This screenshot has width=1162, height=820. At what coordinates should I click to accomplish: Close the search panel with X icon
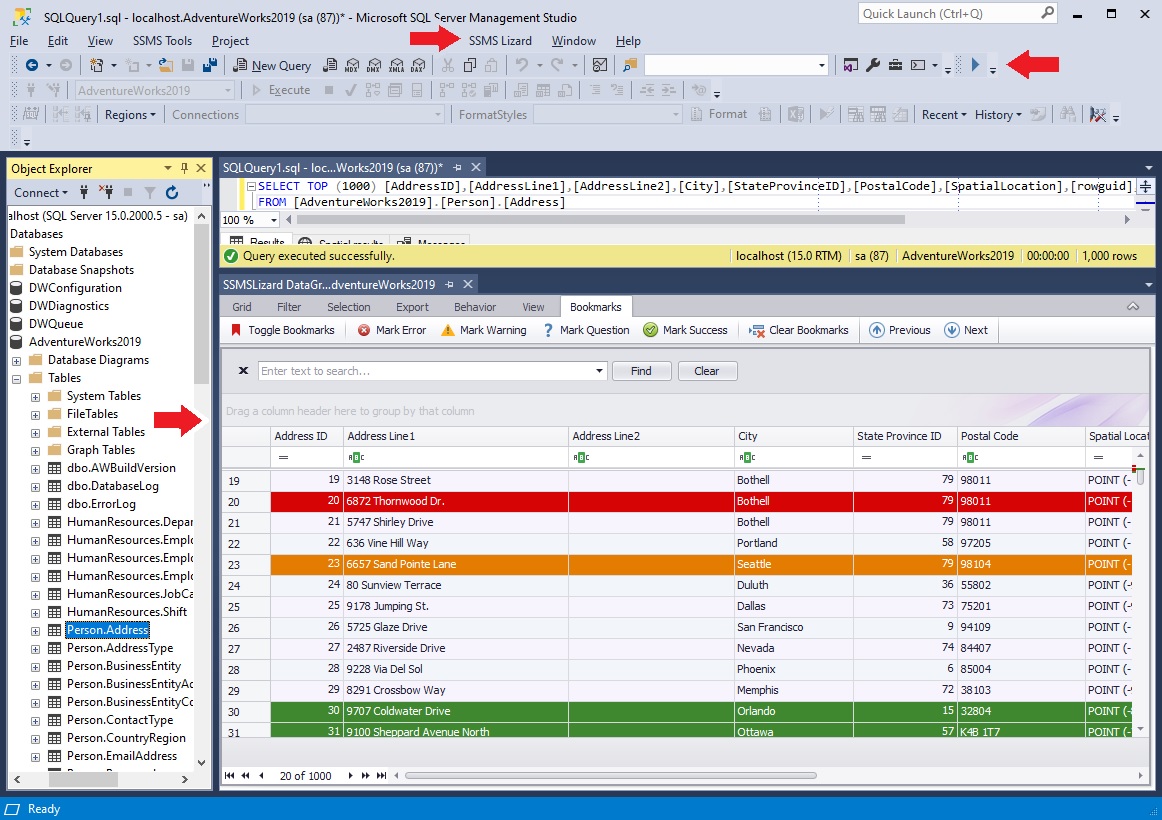243,370
